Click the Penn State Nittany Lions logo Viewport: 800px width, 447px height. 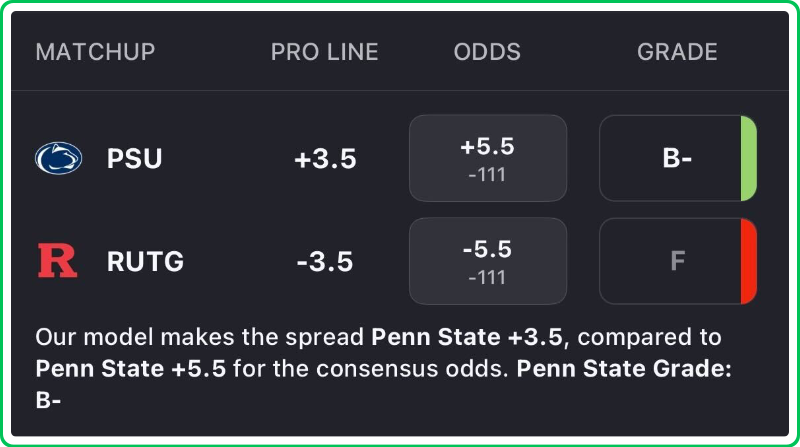tap(59, 159)
